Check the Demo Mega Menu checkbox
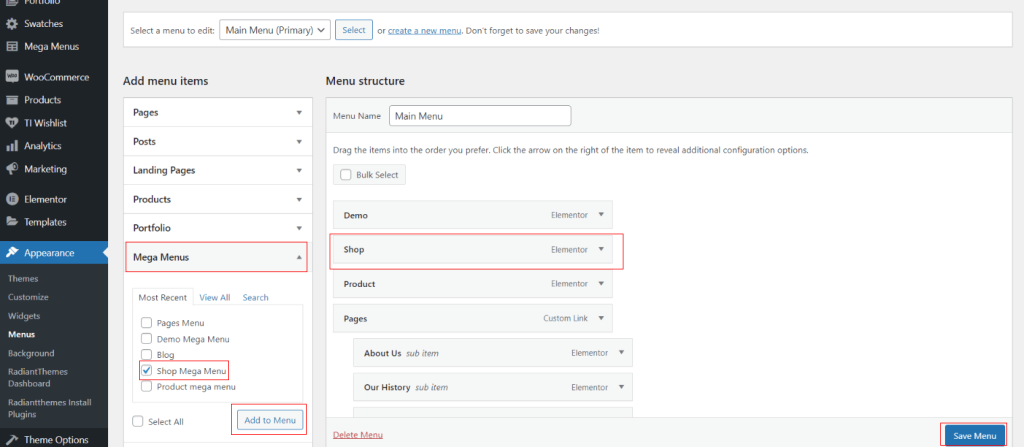Viewport: 1024px width, 447px height. 146,339
